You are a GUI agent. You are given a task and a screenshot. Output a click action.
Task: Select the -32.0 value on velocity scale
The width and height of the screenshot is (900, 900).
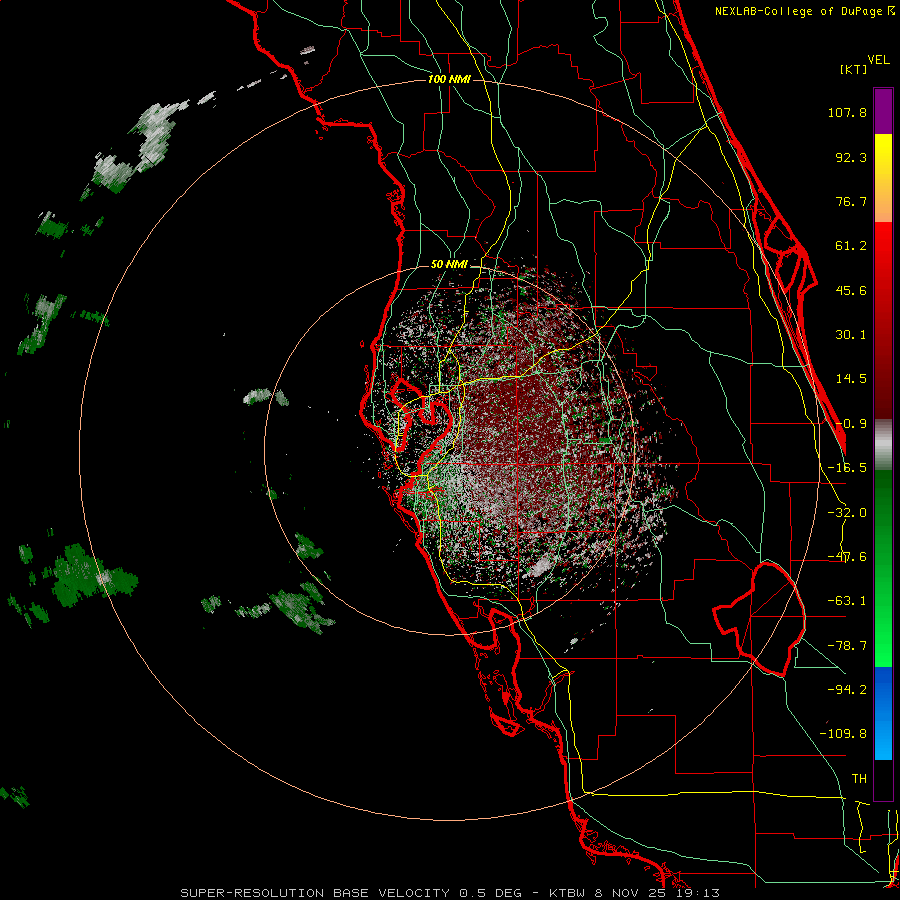847,513
